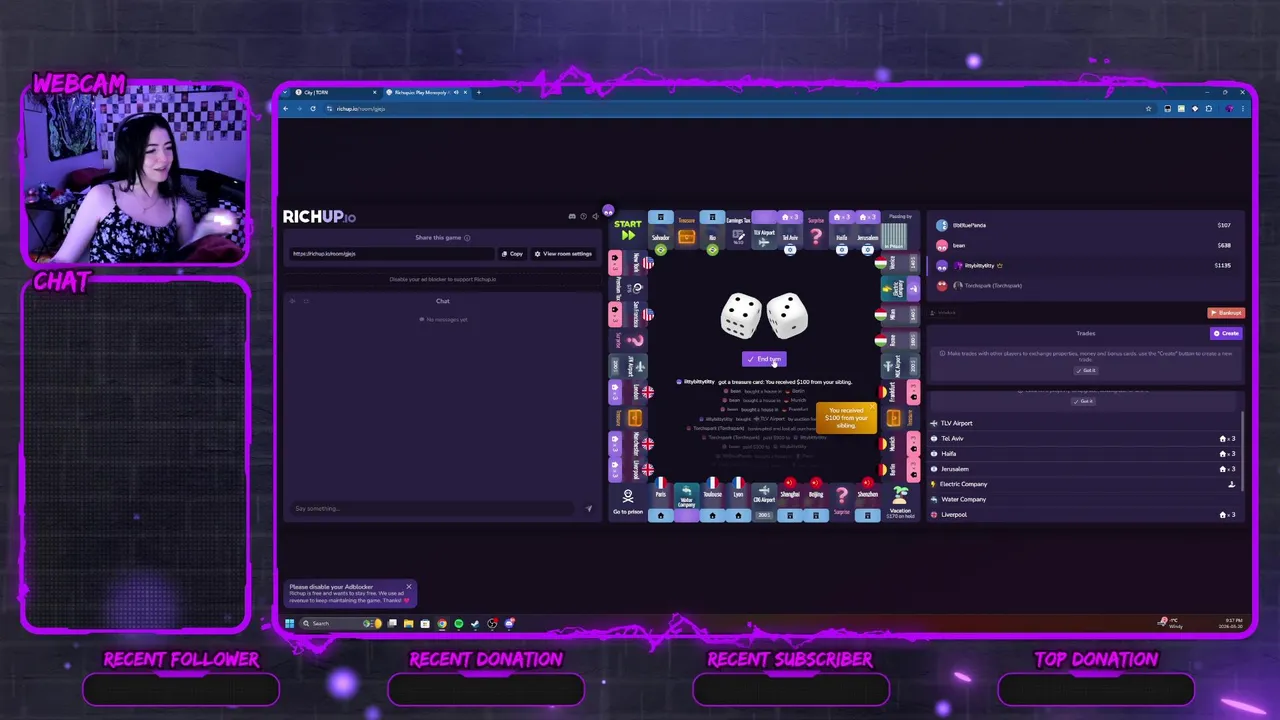Bookmark this page with star icon
Screen dimensions: 1280x720
click(1148, 109)
